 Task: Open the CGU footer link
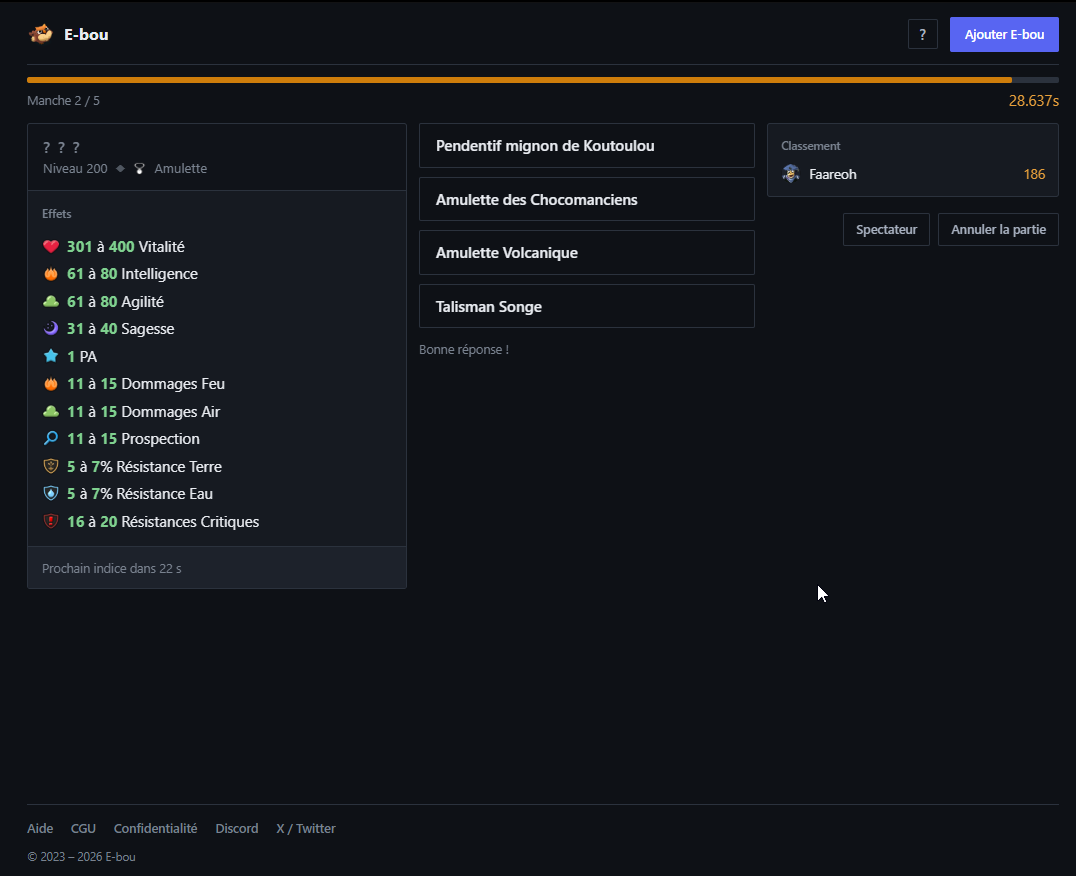click(83, 828)
